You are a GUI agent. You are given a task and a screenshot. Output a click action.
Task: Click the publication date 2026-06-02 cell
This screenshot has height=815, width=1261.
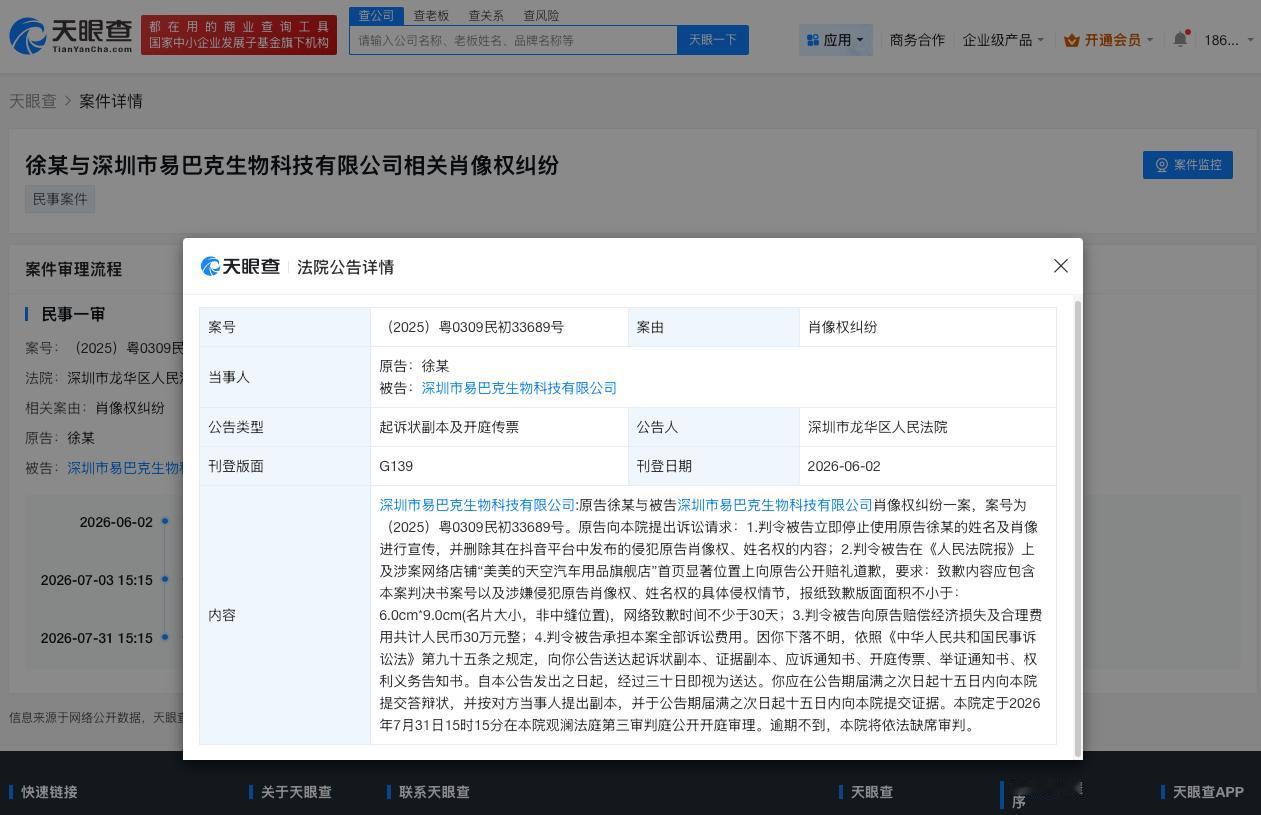pos(927,466)
